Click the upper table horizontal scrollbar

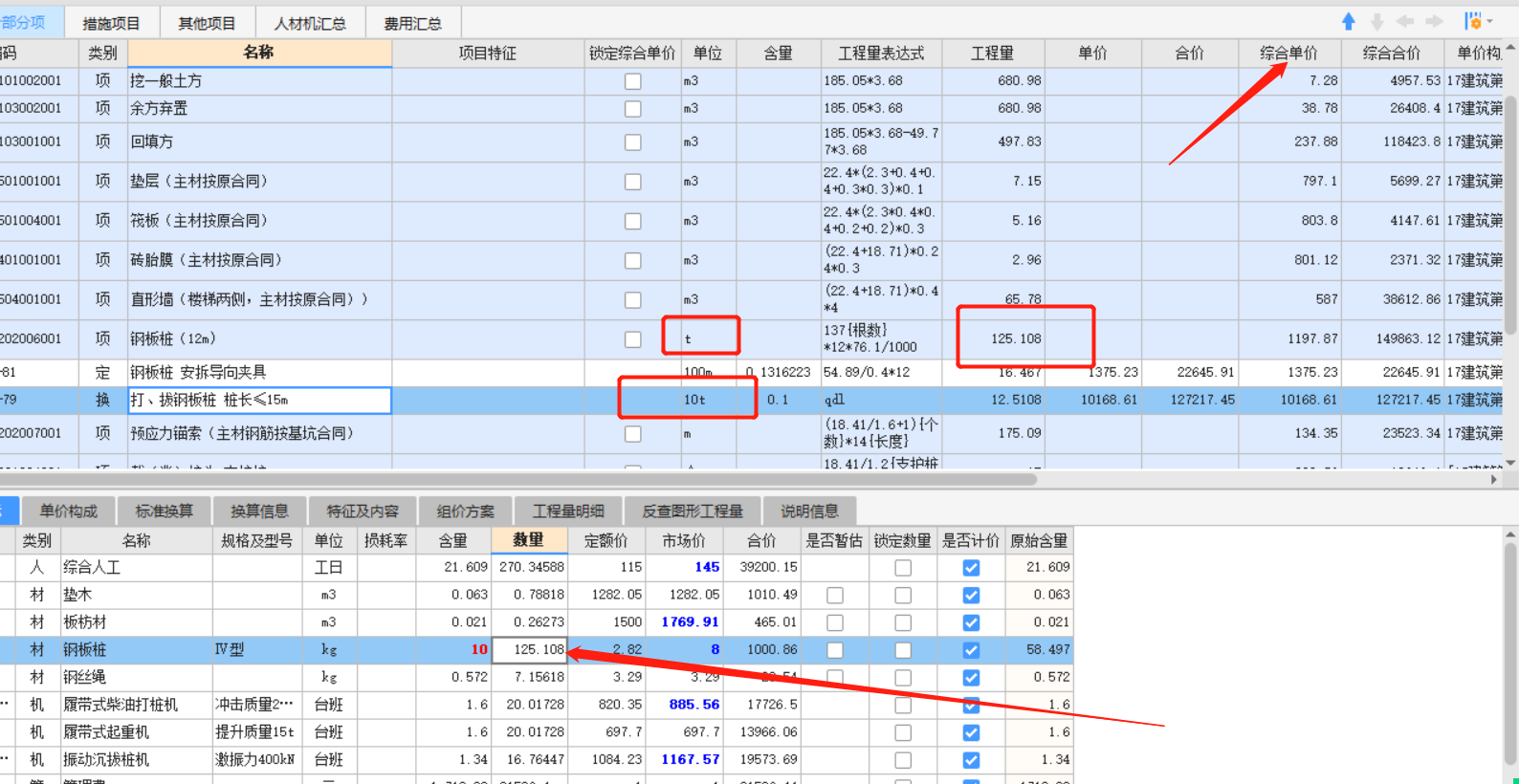518,479
